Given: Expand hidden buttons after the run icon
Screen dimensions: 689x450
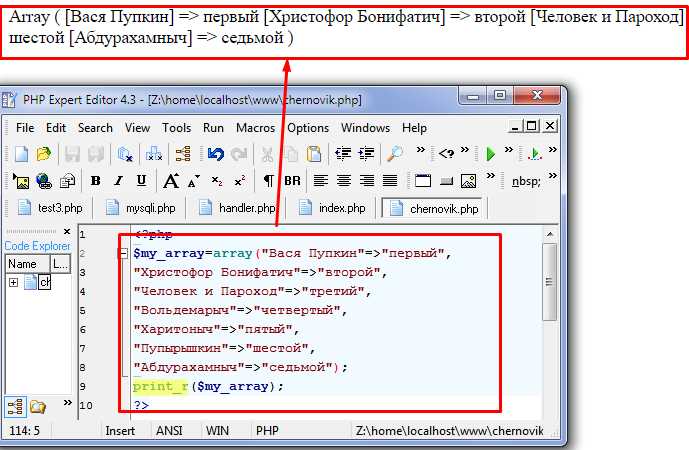Looking at the screenshot, I should coord(508,150).
